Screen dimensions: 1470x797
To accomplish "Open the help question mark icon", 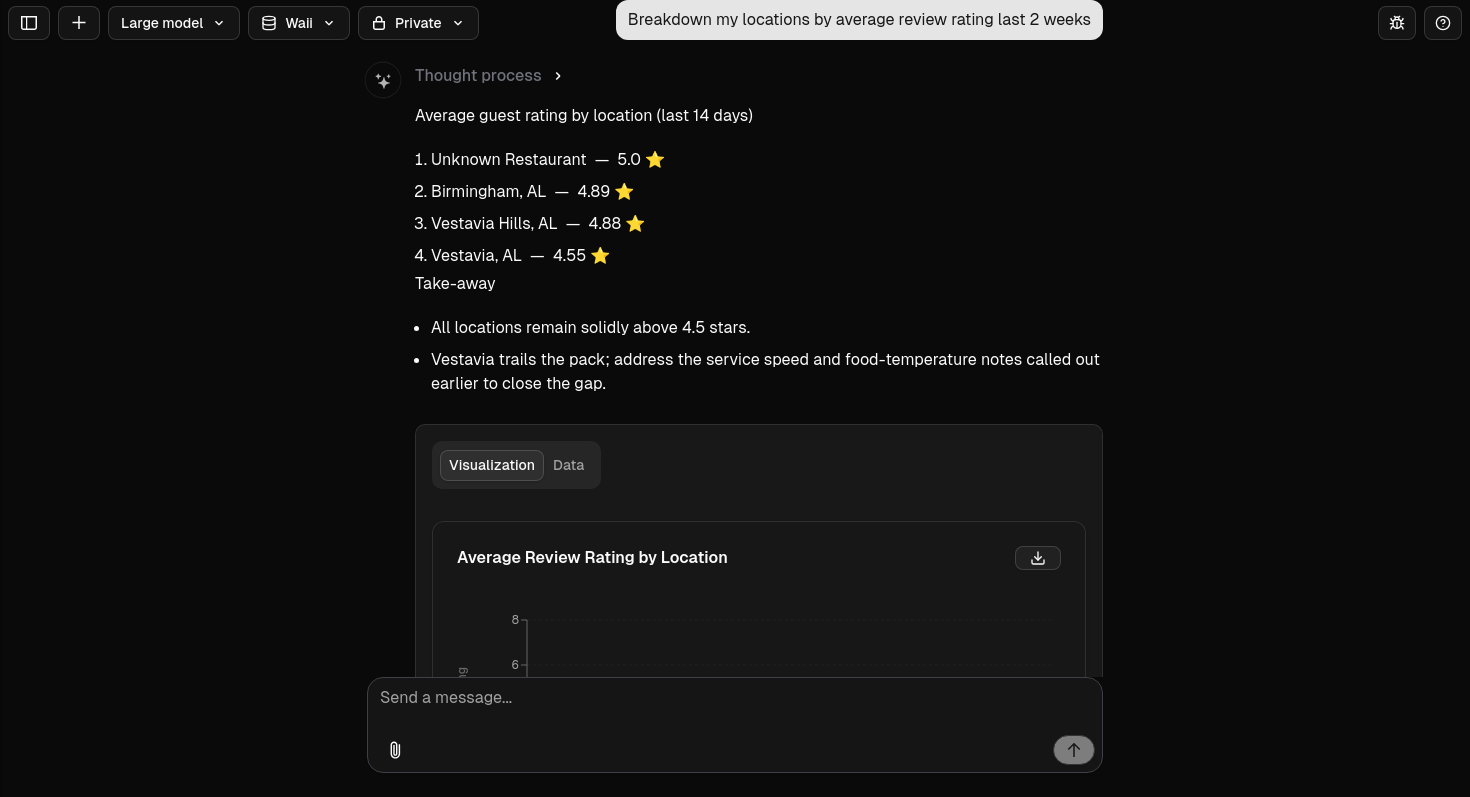I will (1443, 23).
